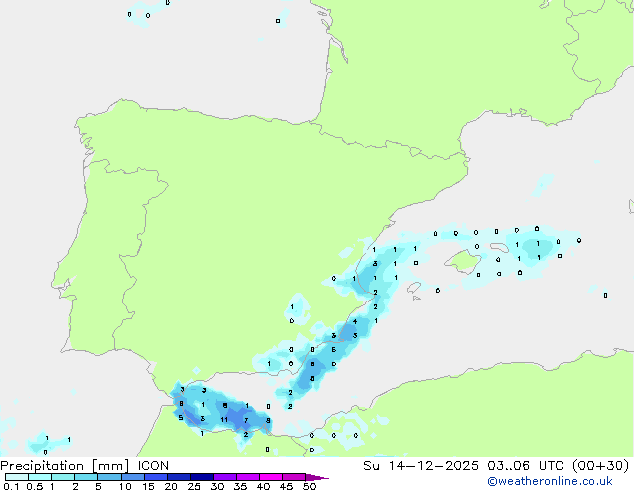Click the 10 to 15 mm legend swatch
Screen dimensions: 634x490
coord(133,477)
